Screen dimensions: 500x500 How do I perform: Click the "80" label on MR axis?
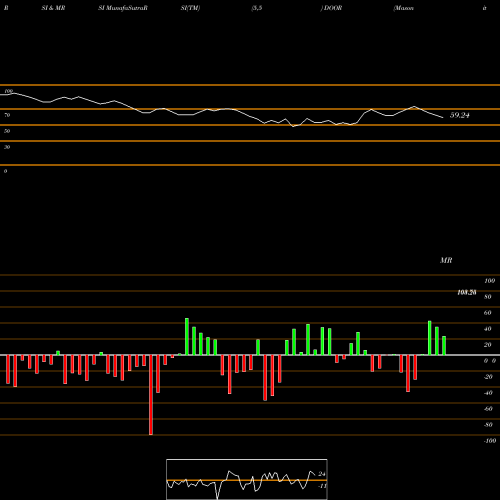(x=488, y=297)
